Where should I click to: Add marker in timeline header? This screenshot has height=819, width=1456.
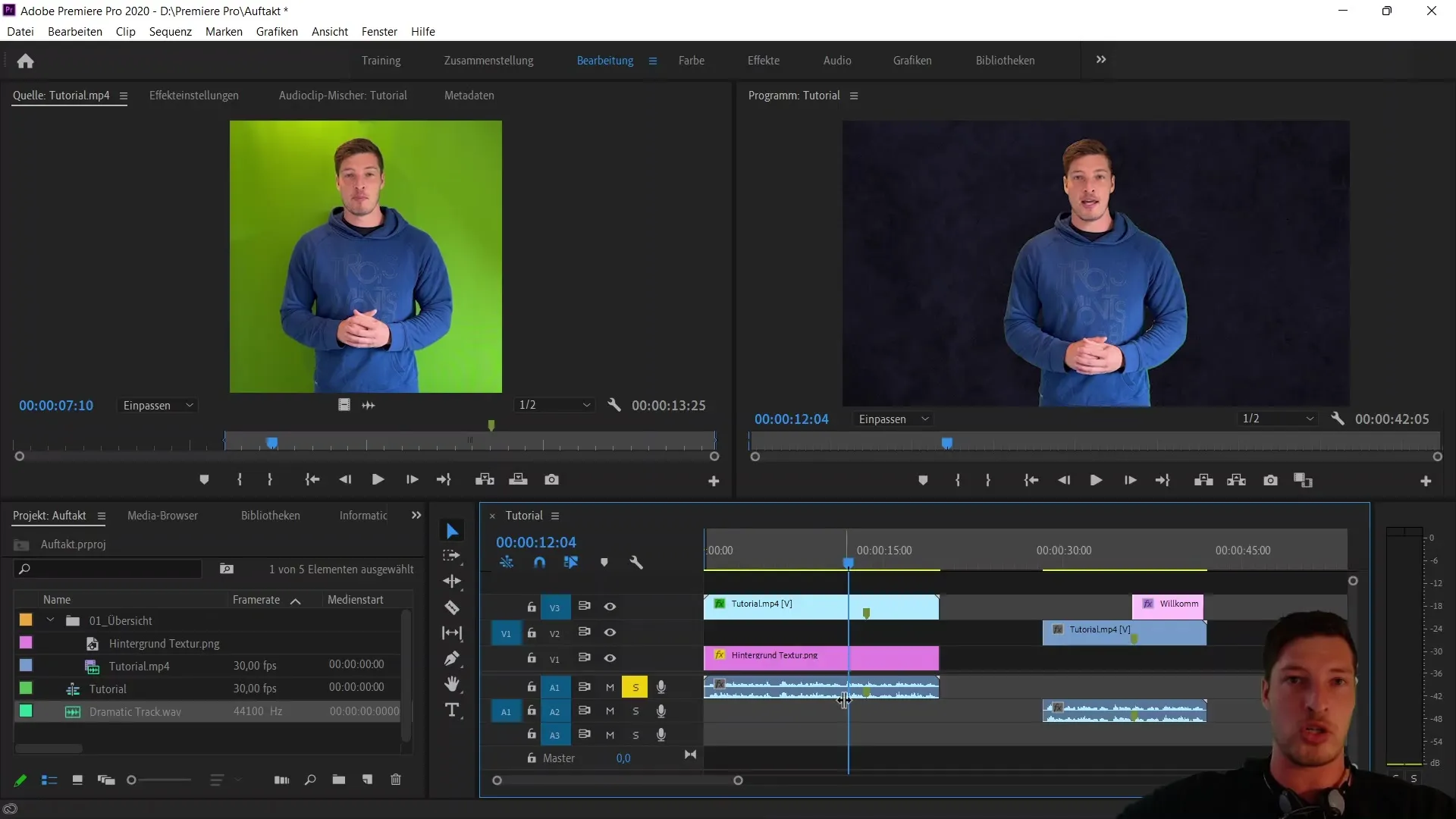(x=604, y=563)
